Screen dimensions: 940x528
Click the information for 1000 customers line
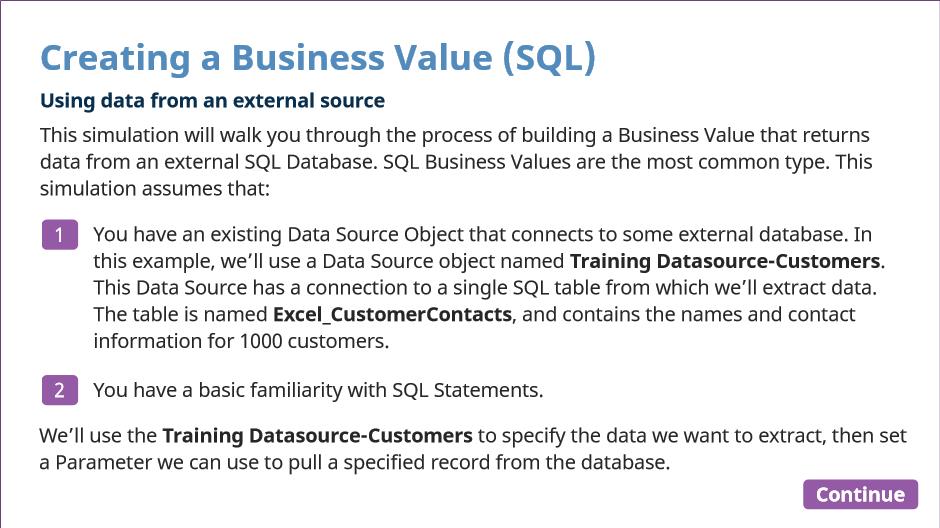point(242,341)
